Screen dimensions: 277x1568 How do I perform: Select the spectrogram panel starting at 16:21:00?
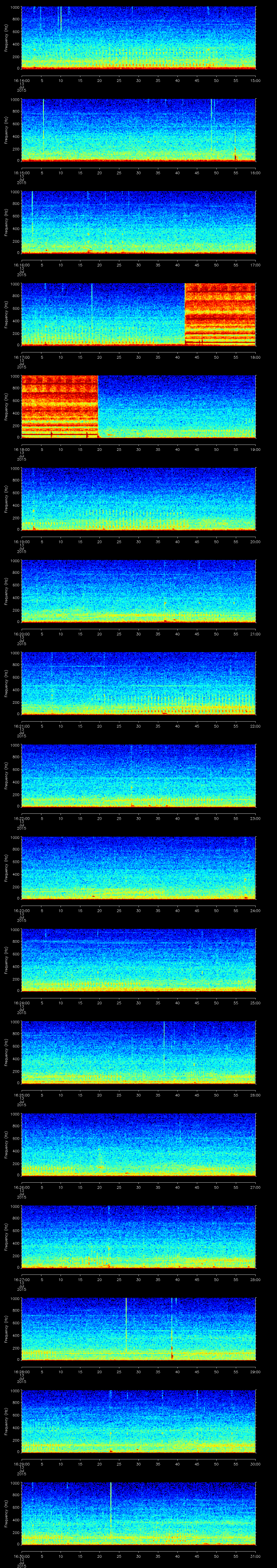(138, 683)
